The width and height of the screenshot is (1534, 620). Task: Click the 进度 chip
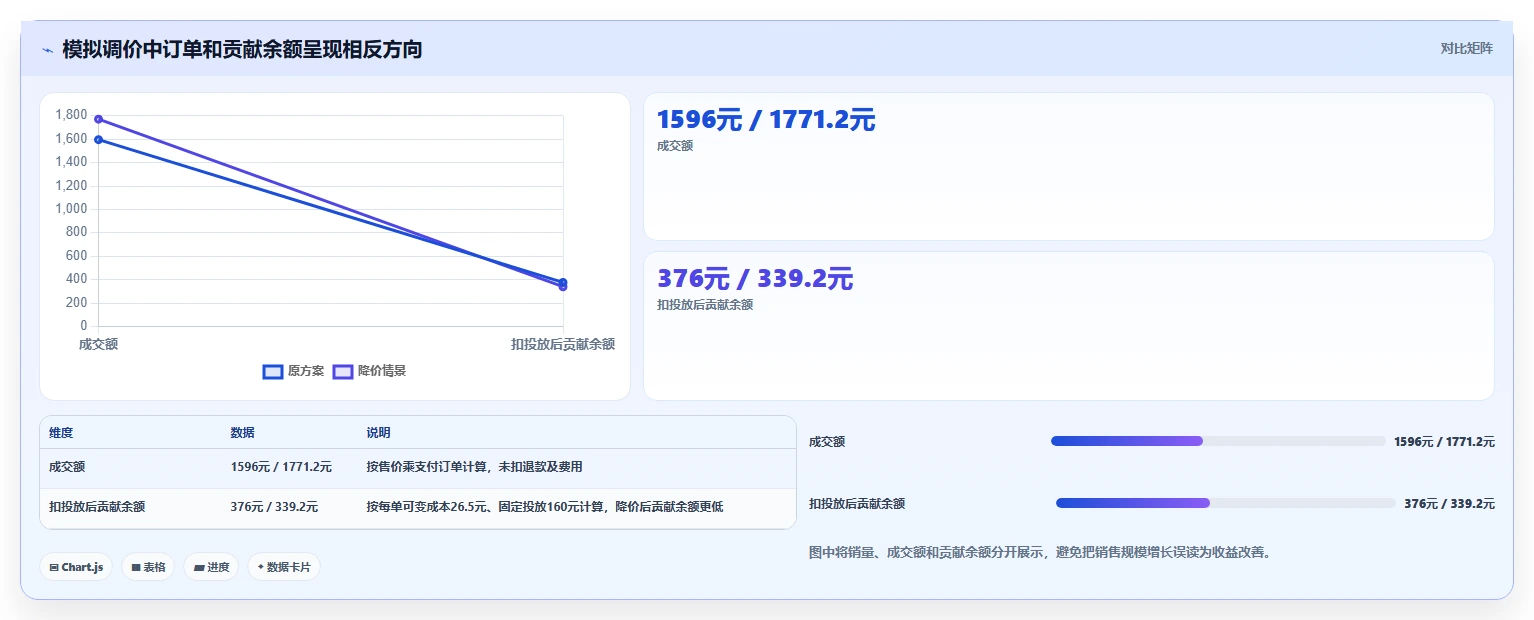click(x=211, y=567)
